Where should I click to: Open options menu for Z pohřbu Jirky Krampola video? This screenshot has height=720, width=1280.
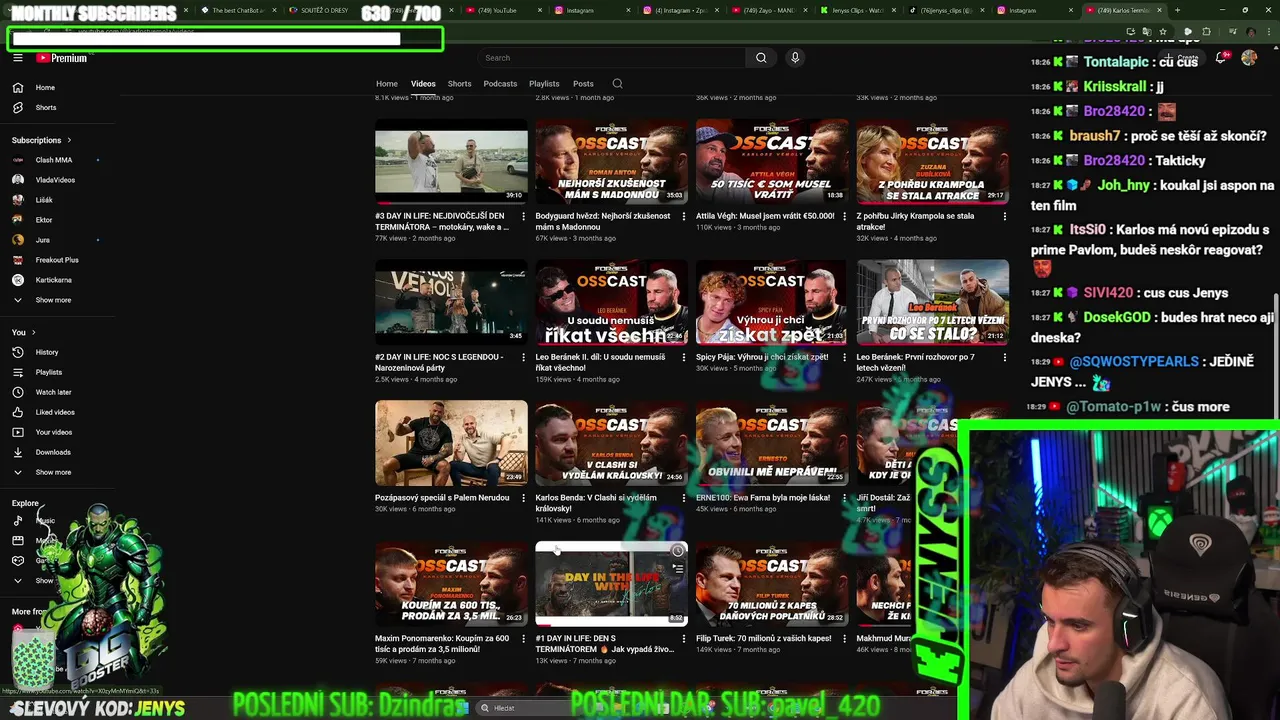(x=1005, y=216)
